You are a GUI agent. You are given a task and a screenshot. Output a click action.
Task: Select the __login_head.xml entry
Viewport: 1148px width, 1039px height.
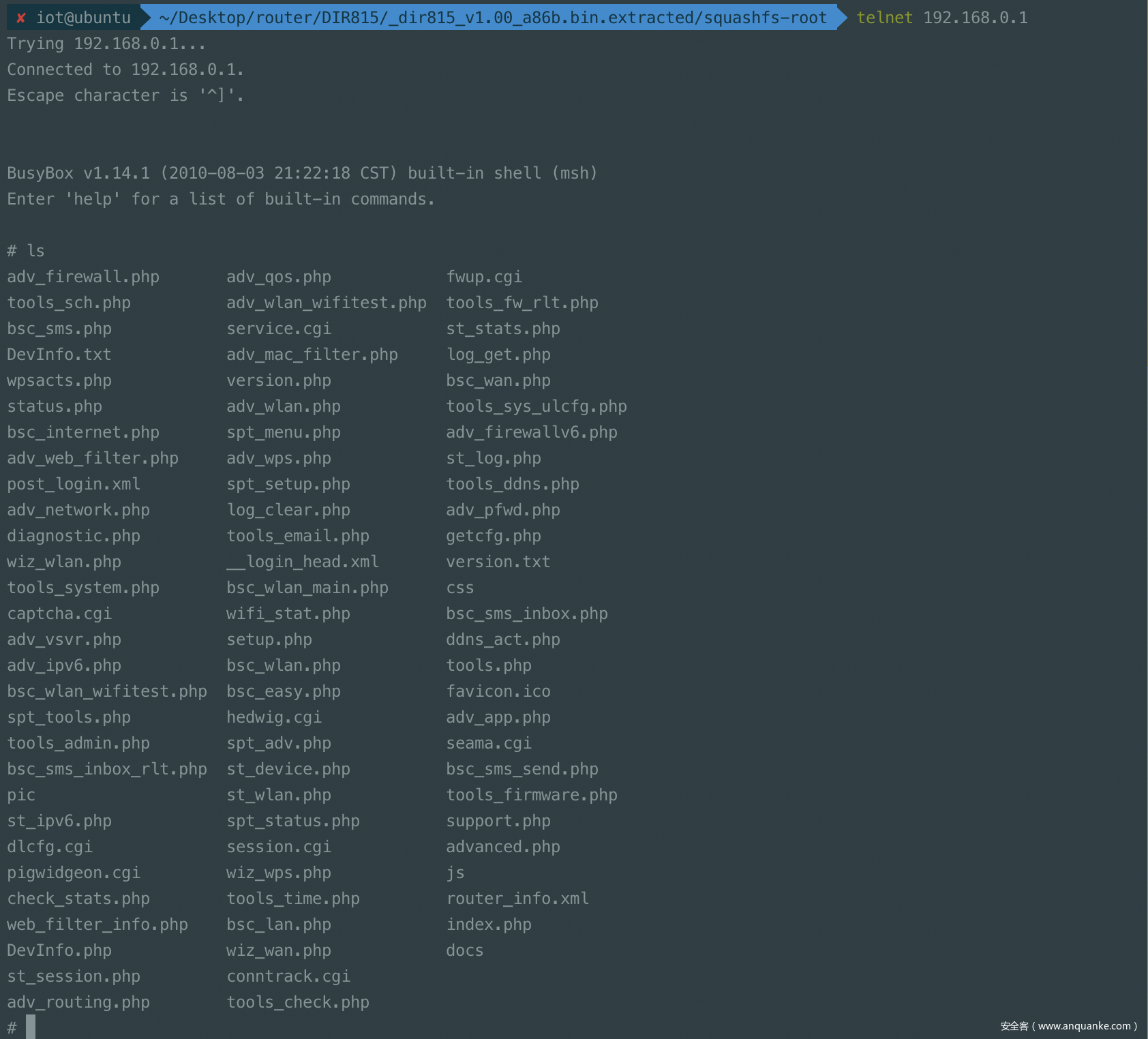click(303, 562)
